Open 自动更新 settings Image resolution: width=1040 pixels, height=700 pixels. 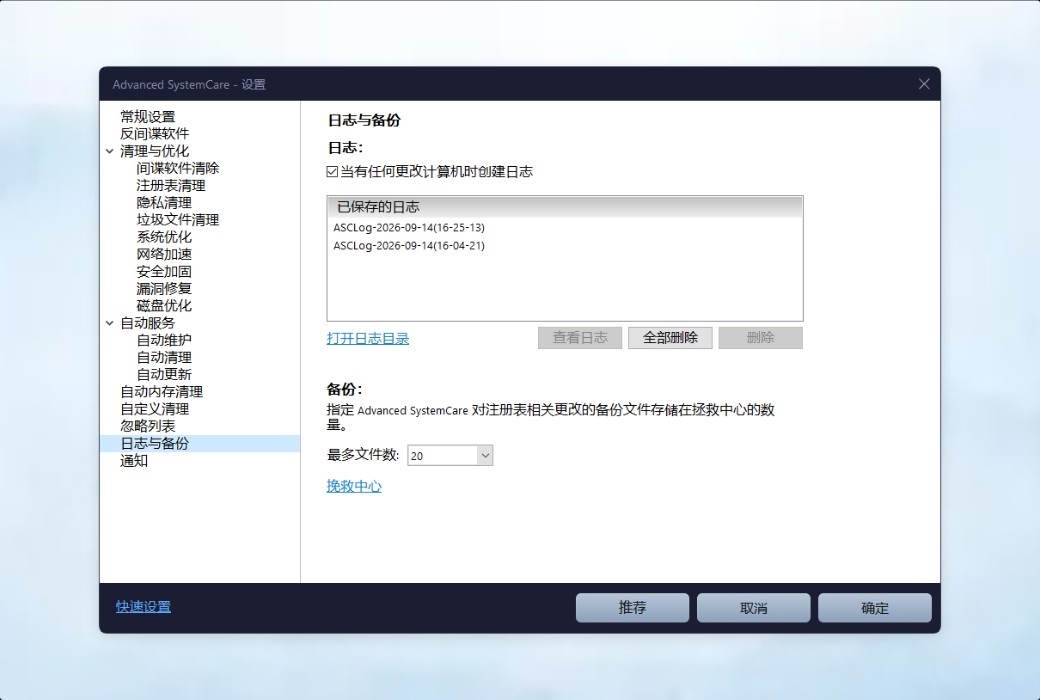pos(164,375)
